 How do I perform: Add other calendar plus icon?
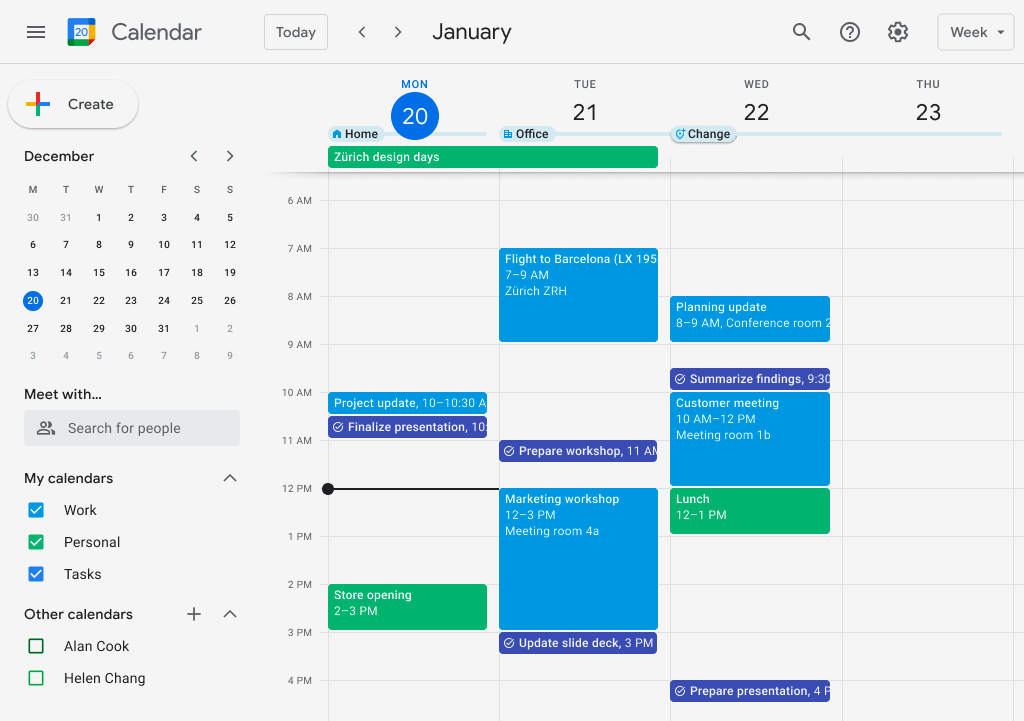(x=194, y=614)
